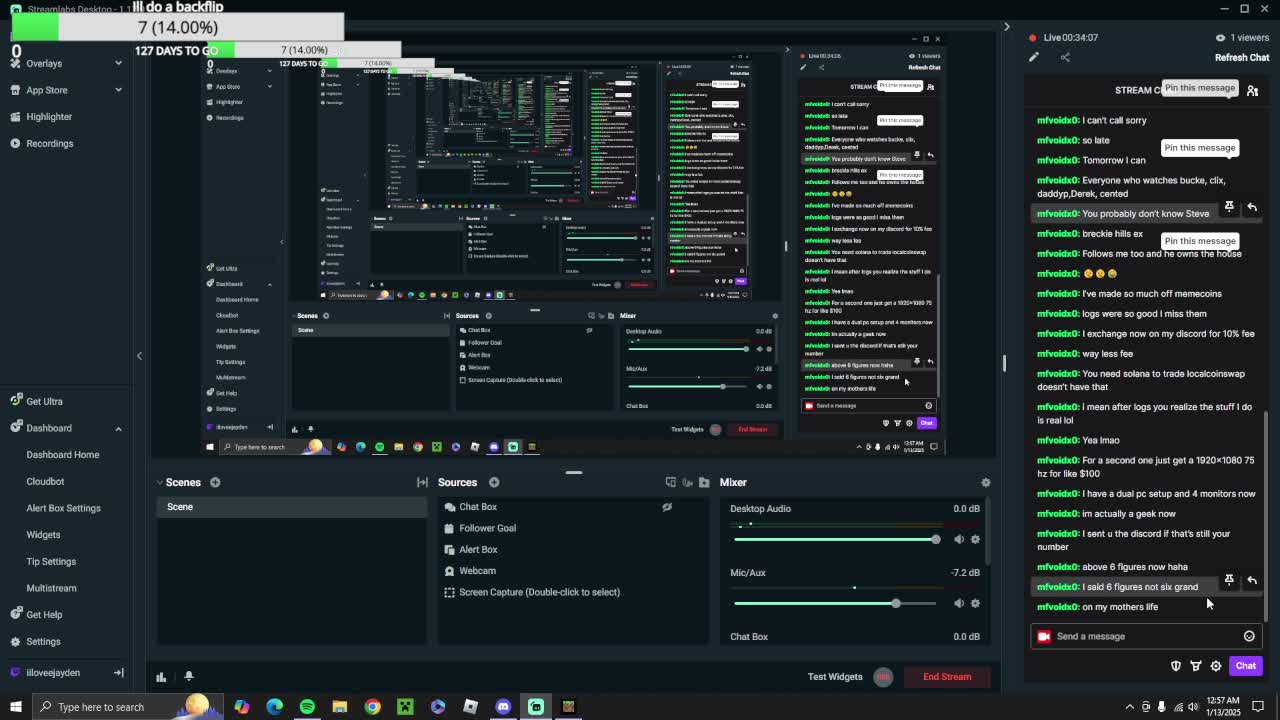The image size is (1280, 720).
Task: Open moderation shield icon below chat
Action: 1176,666
